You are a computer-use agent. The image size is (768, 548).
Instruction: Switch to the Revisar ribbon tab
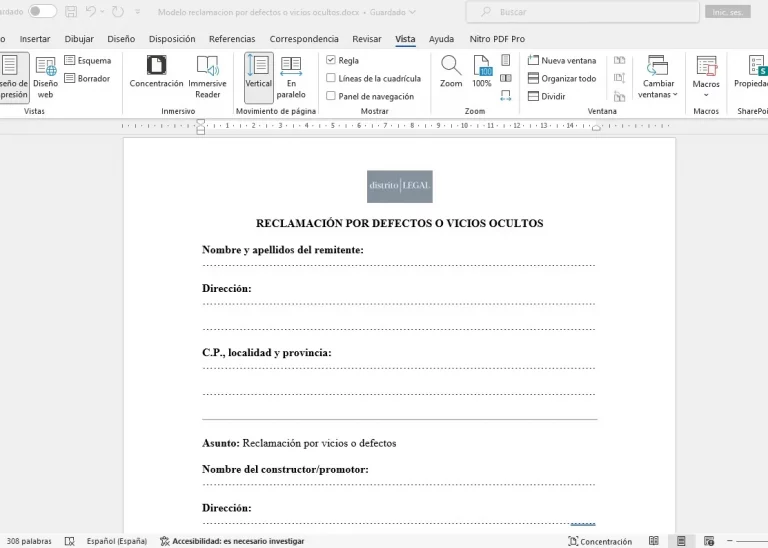367,39
